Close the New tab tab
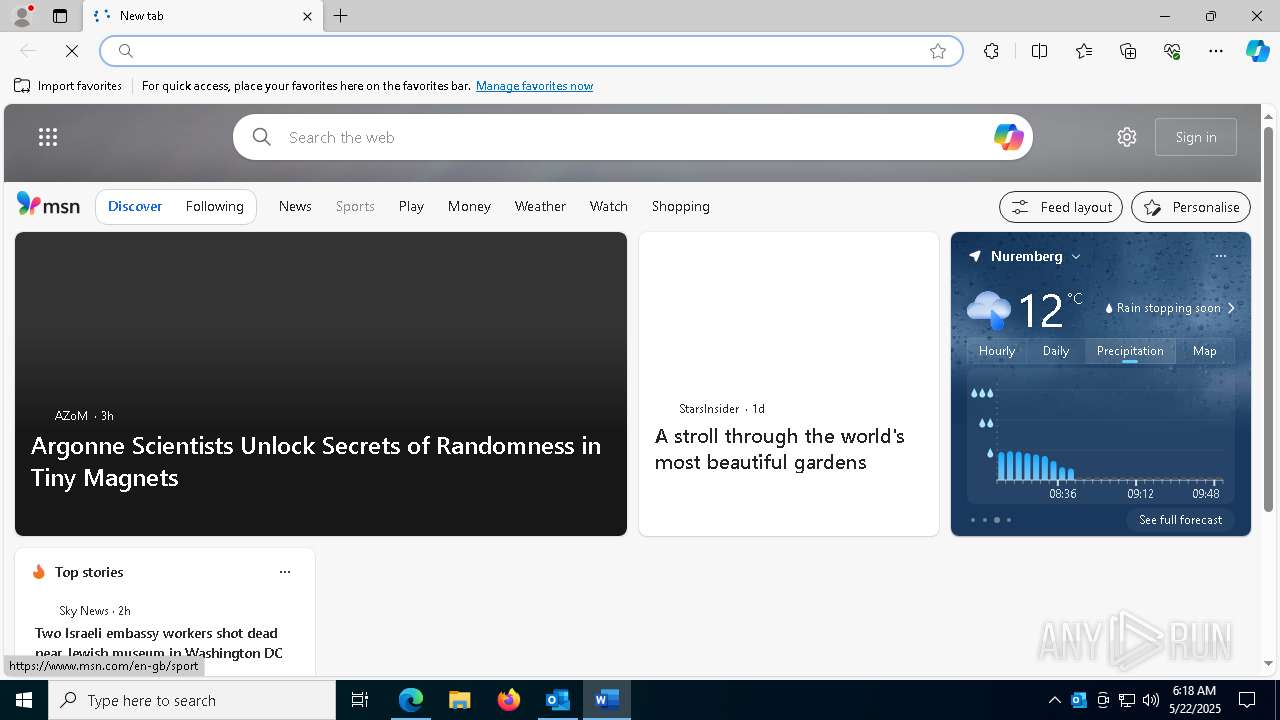This screenshot has width=1280, height=720. 307,16
